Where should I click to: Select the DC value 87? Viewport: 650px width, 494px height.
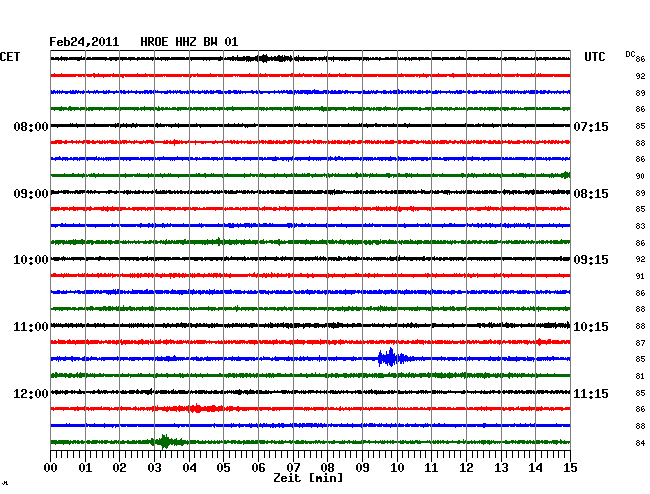click(x=640, y=343)
